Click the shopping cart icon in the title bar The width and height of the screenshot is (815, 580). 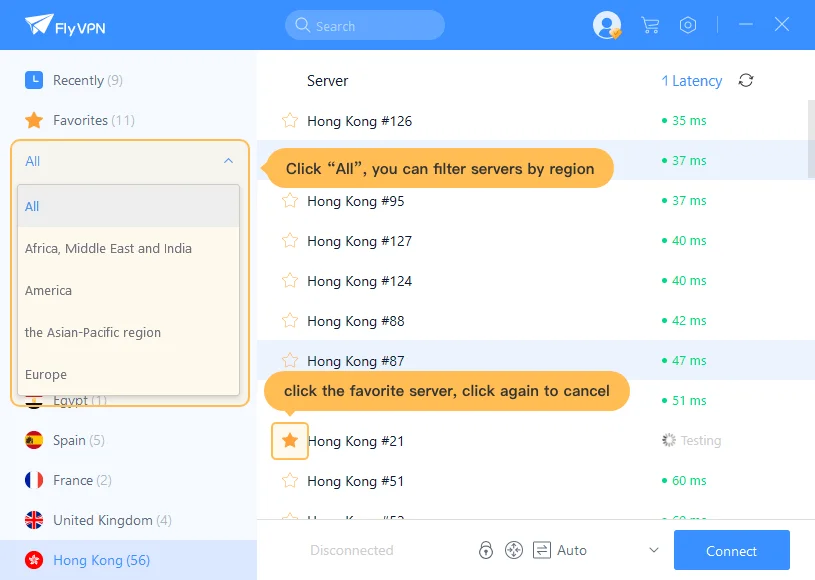coord(650,25)
